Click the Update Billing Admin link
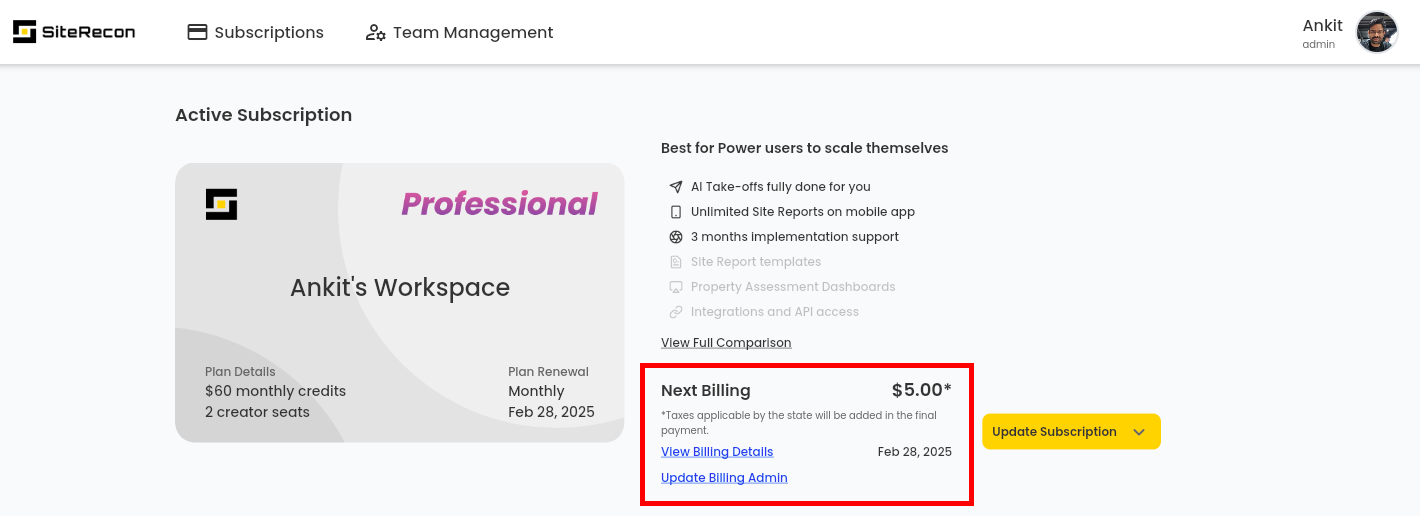This screenshot has height=516, width=1420. pos(724,478)
